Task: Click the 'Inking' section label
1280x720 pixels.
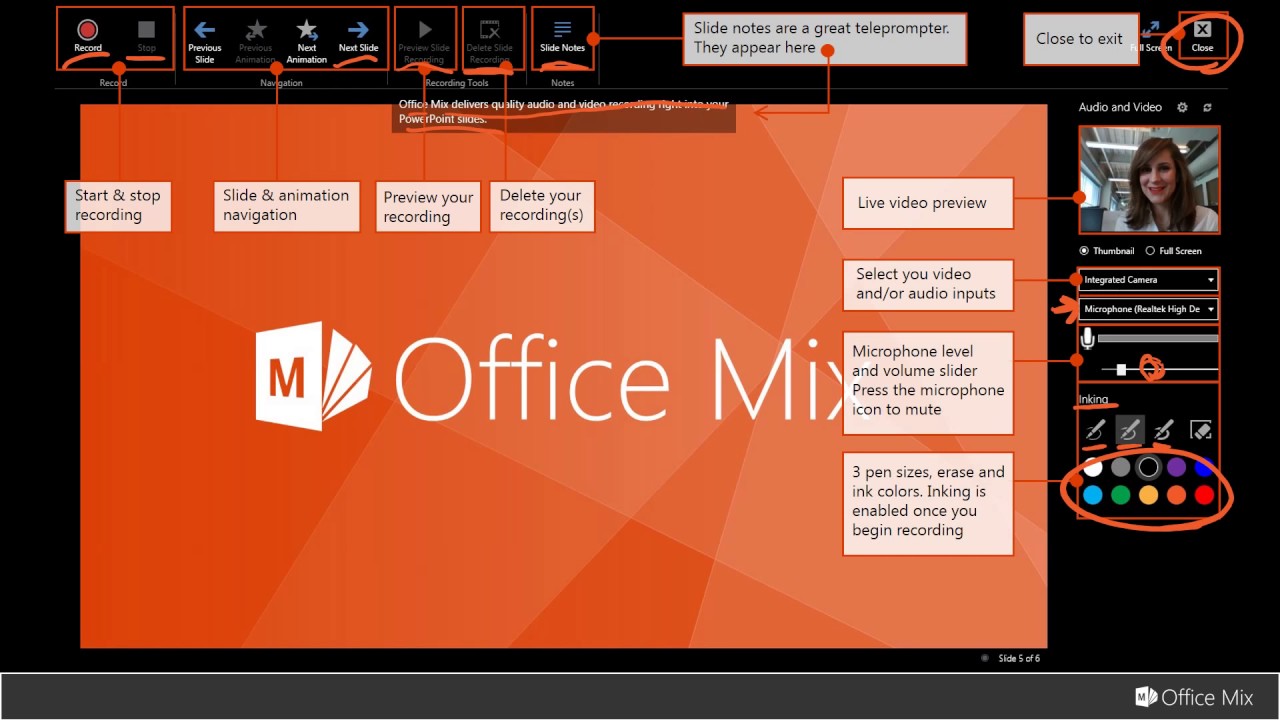Action: click(1093, 399)
